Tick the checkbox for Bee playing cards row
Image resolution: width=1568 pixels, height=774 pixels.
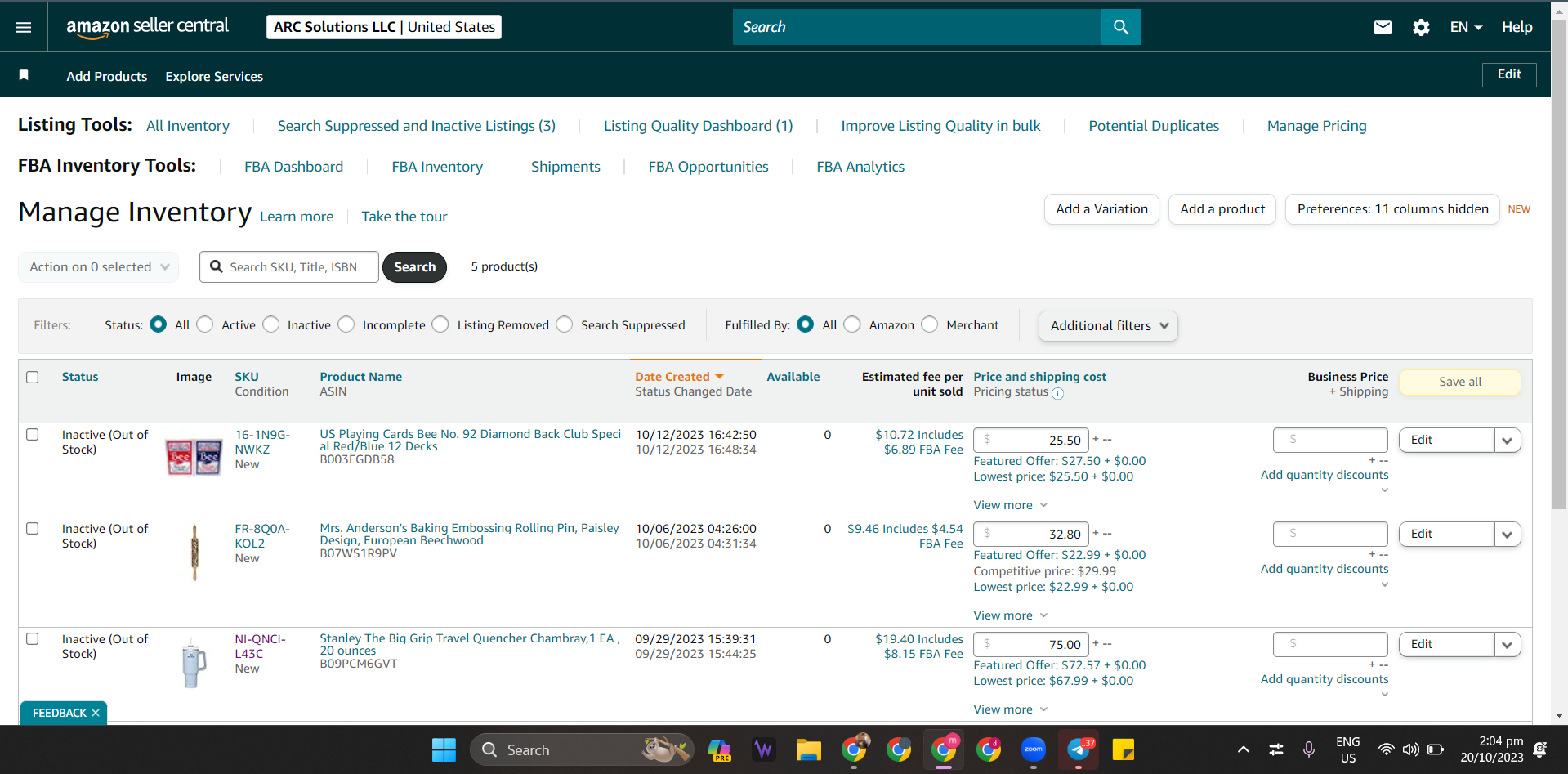[33, 434]
